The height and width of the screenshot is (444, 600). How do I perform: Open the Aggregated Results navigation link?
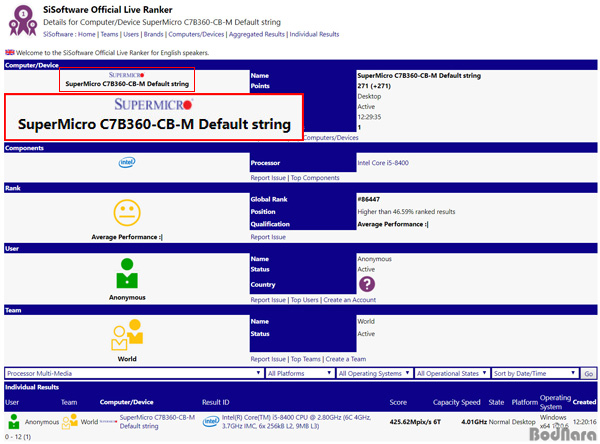click(257, 34)
